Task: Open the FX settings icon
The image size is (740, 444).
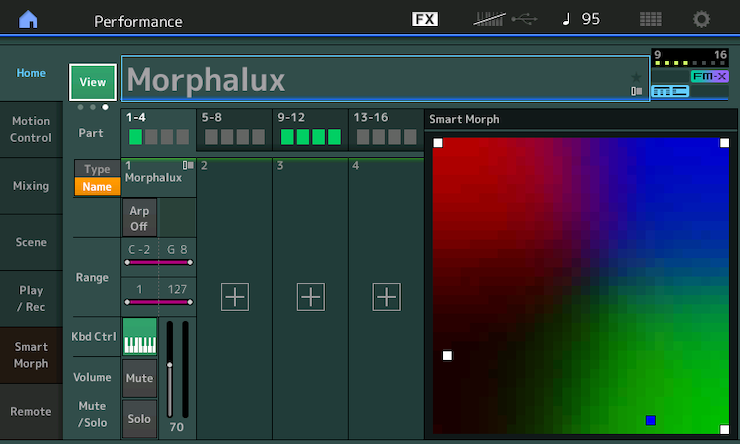Action: [x=424, y=20]
